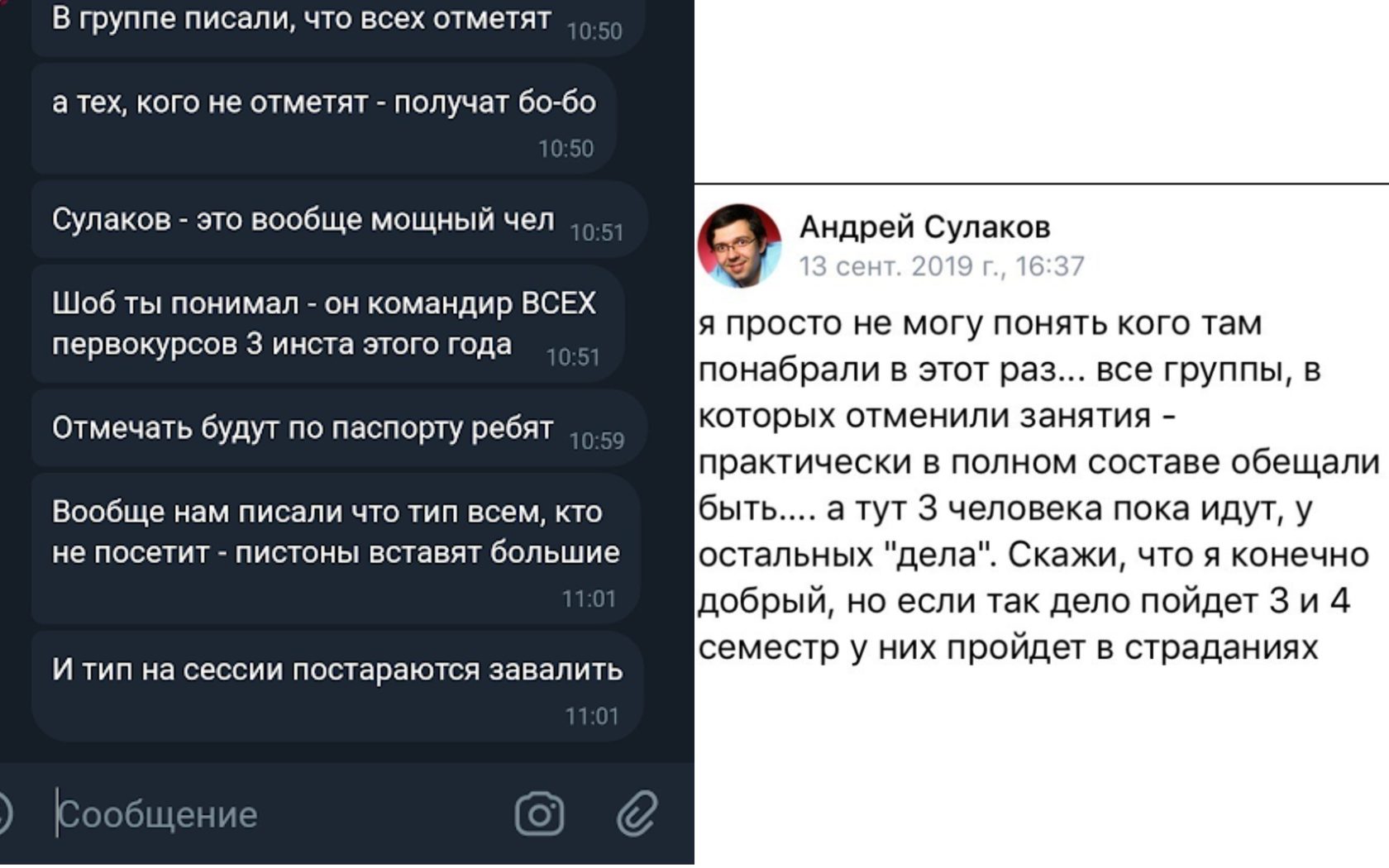The image size is (1389, 868).
Task: Click the message 'Сулаков - это вообще мощный чел'
Action: coord(303,220)
